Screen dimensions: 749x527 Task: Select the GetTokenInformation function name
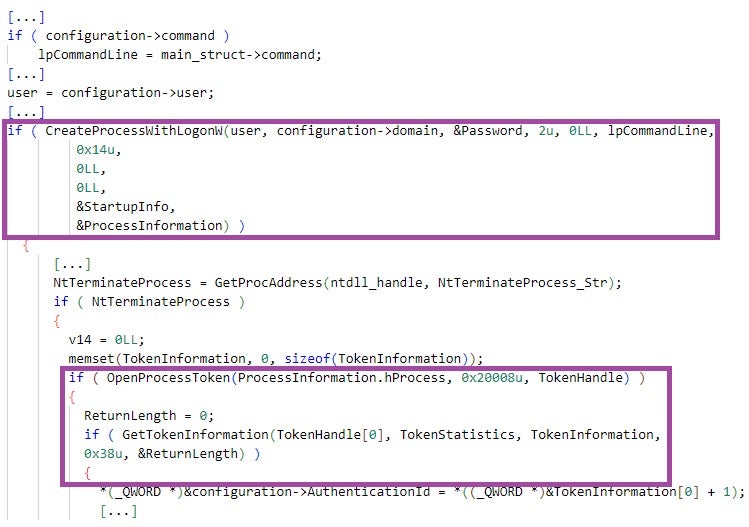click(195, 434)
